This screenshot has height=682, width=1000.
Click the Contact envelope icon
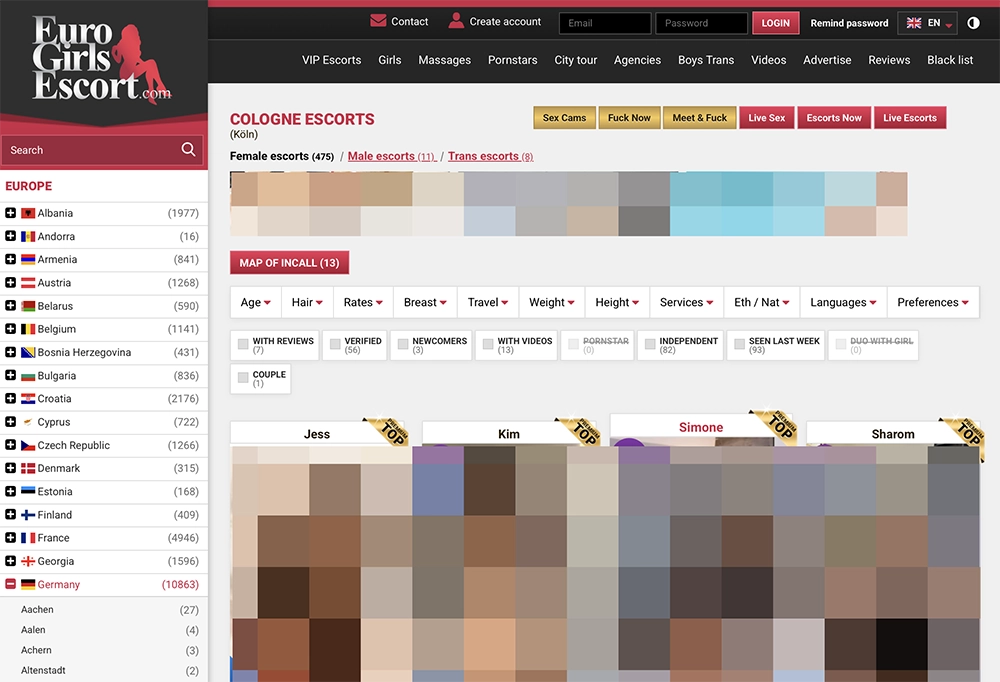[x=378, y=20]
